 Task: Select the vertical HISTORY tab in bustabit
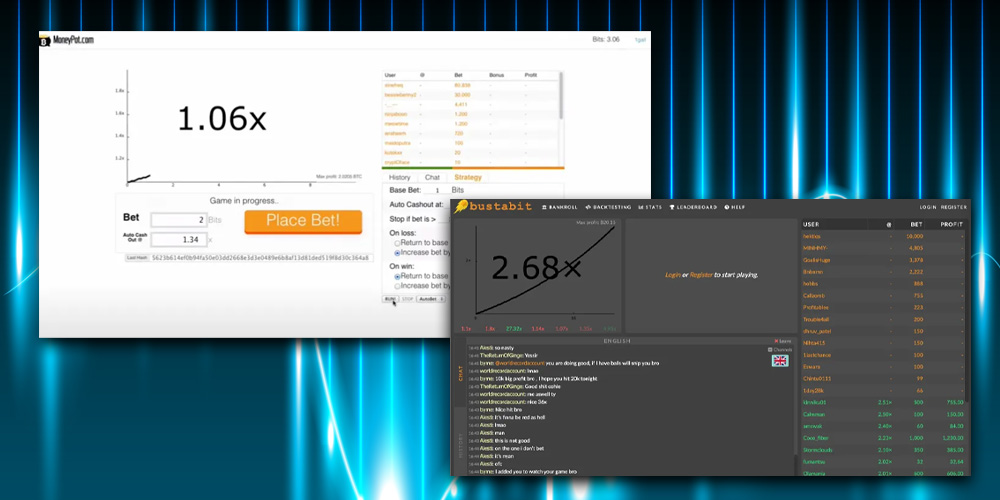(x=460, y=445)
